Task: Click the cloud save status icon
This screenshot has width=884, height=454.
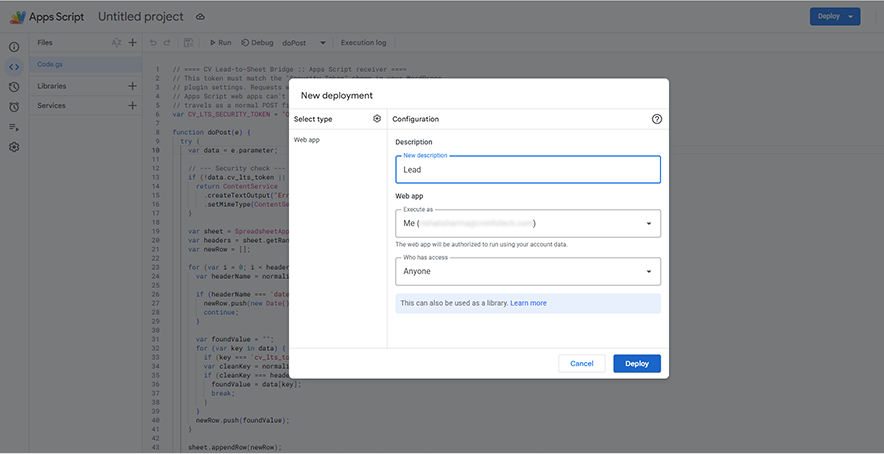Action: click(200, 17)
